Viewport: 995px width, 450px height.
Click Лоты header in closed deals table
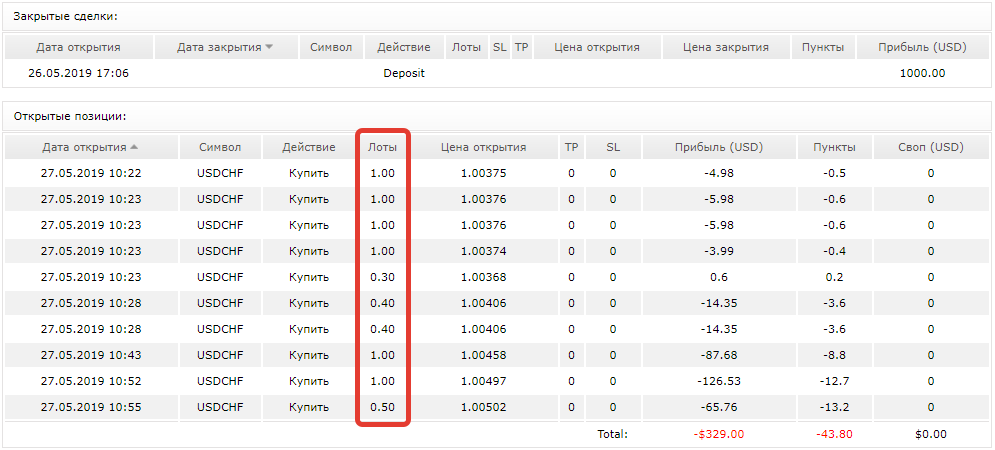click(x=466, y=47)
